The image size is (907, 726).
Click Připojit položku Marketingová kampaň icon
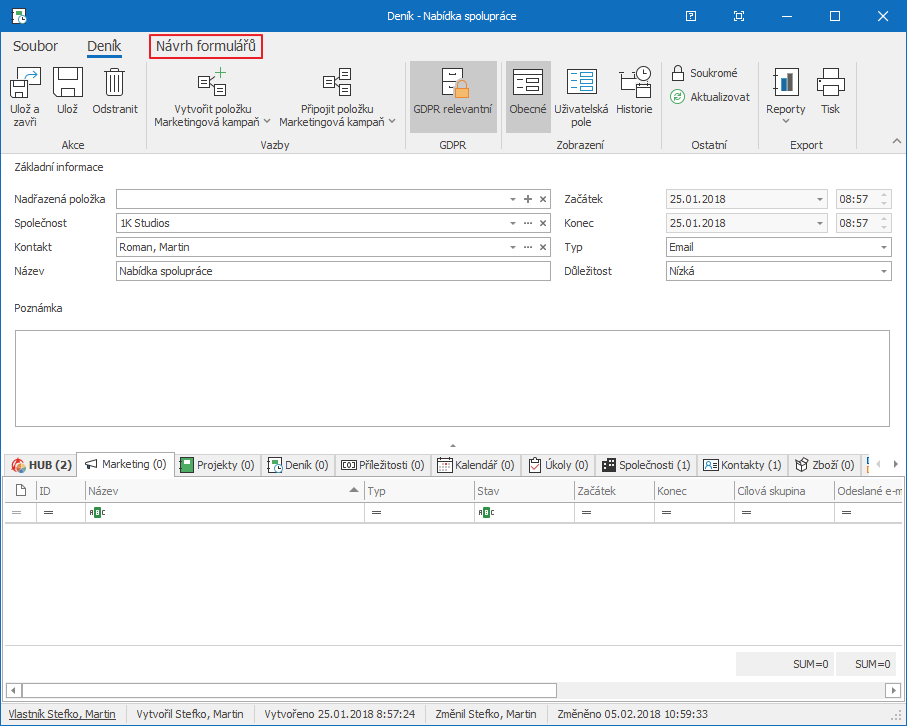click(x=337, y=82)
